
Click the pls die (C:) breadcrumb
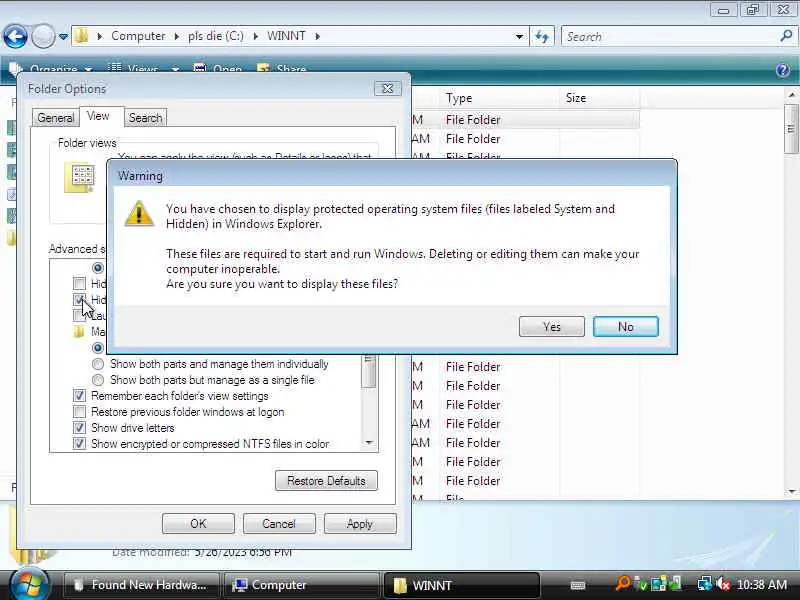216,36
